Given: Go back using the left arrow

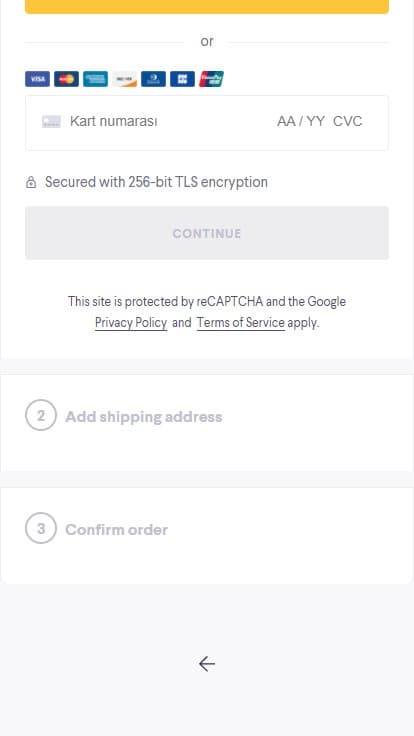Looking at the screenshot, I should [x=207, y=664].
